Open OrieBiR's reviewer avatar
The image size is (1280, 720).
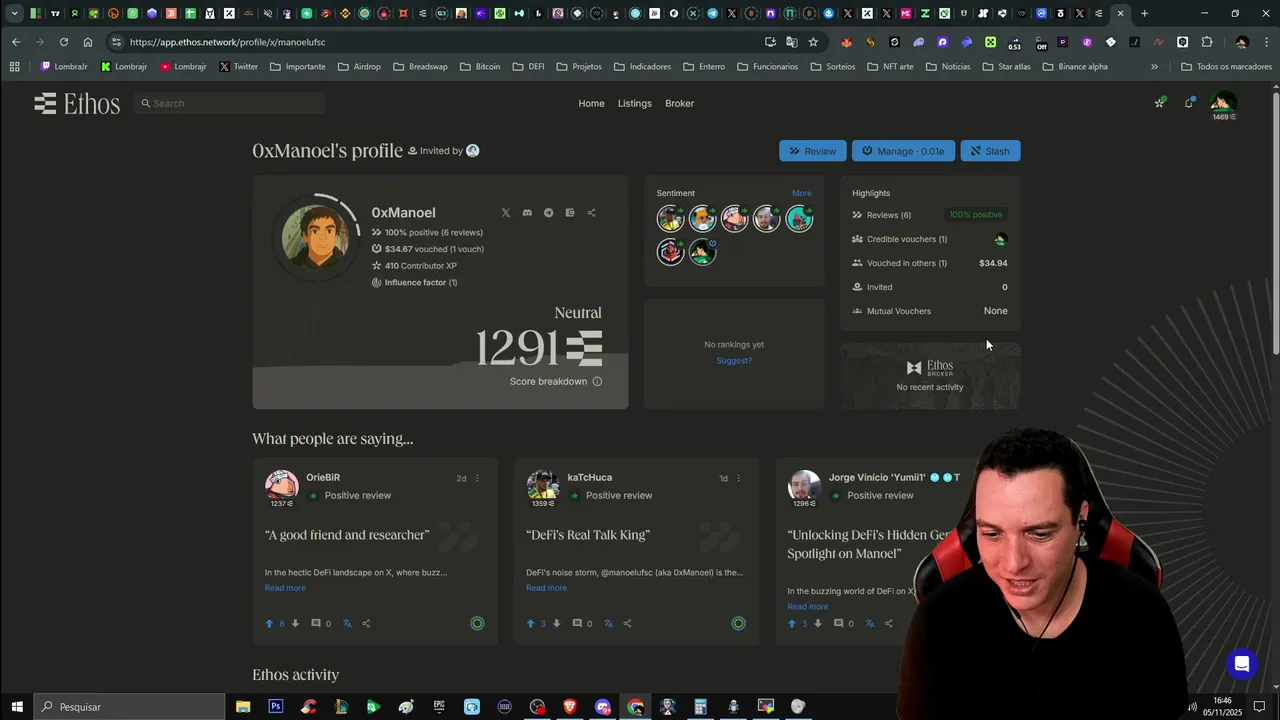281,485
